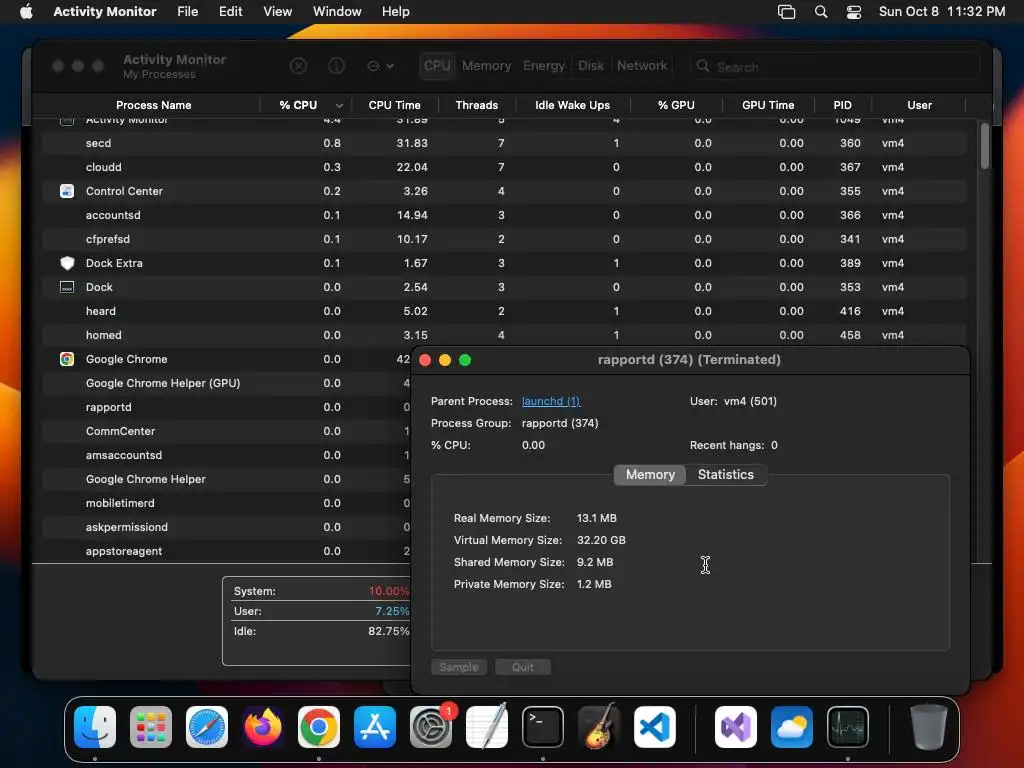1024x768 pixels.
Task: Switch to the Disk tab
Action: pyautogui.click(x=590, y=66)
